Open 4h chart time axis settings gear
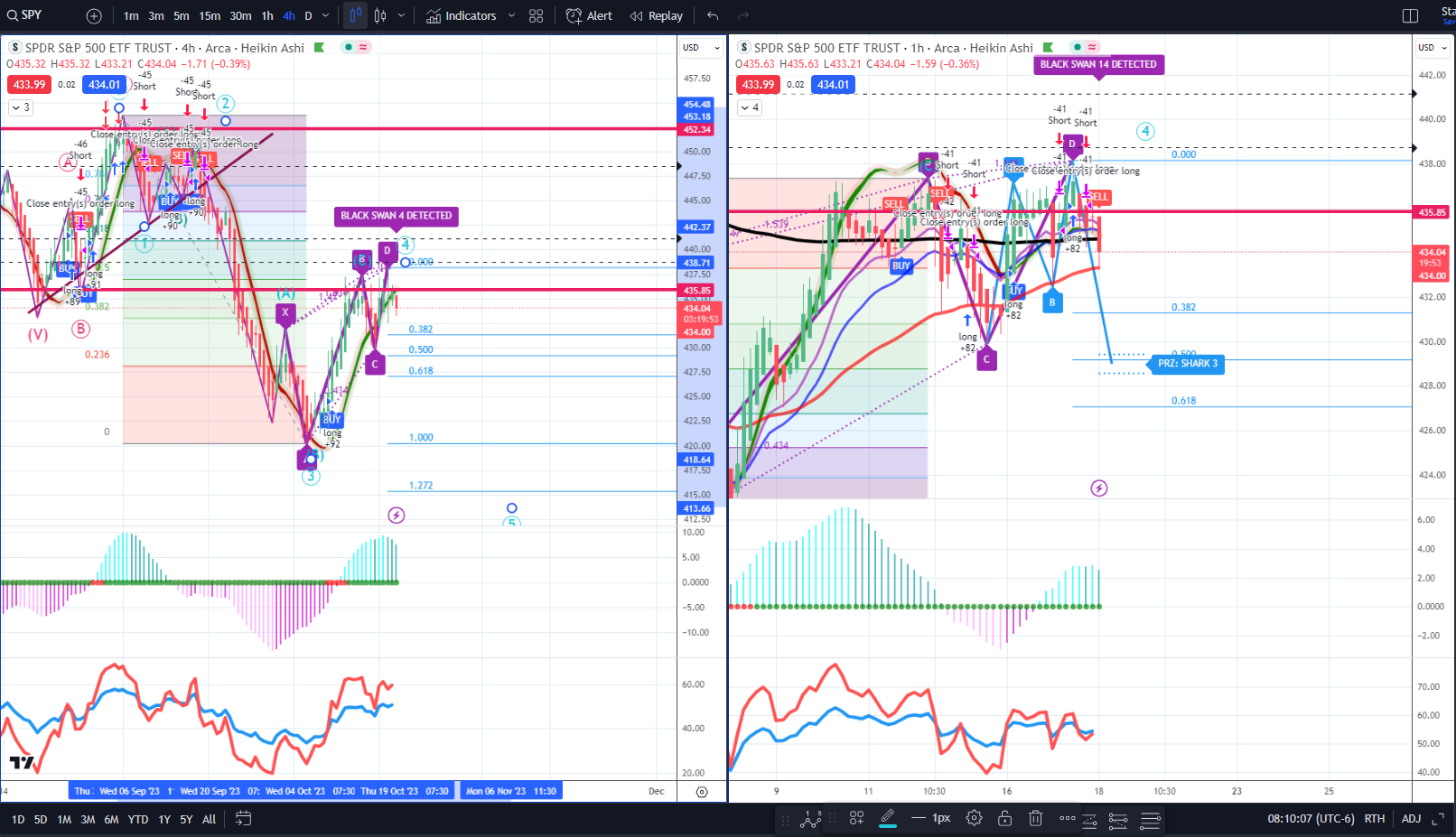 tap(702, 792)
